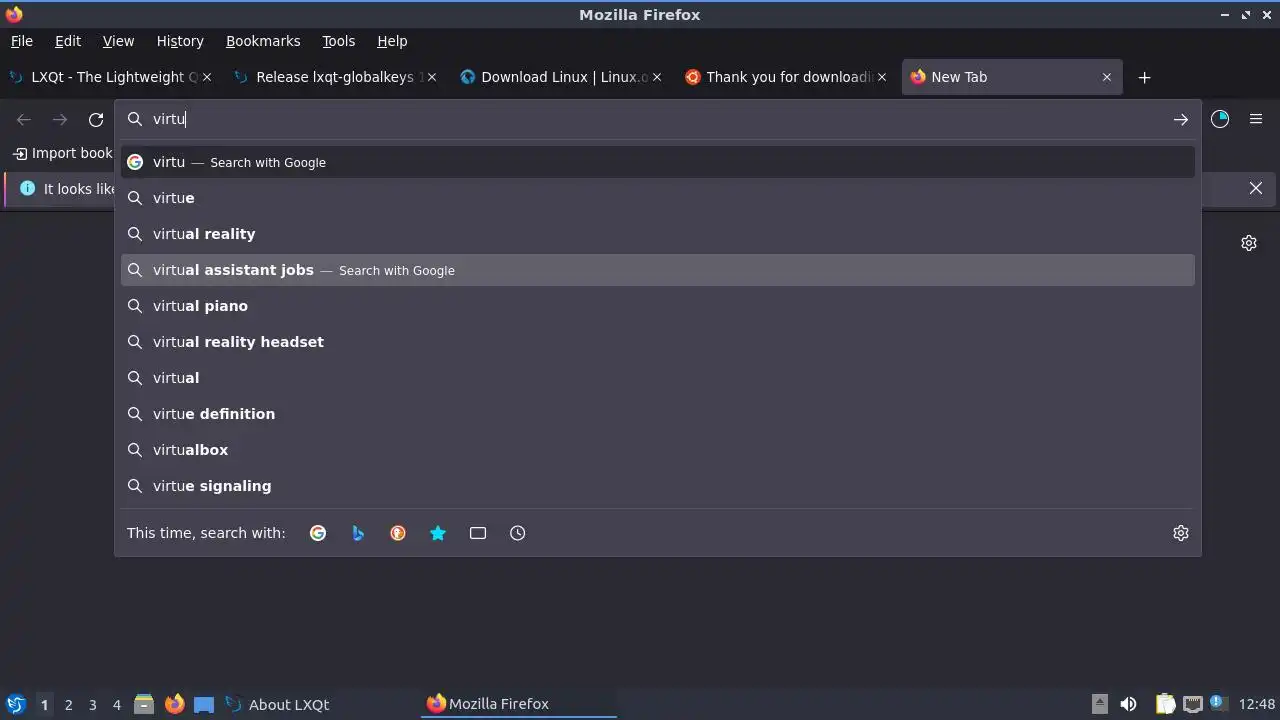Open the removable media eject icon
Image resolution: width=1280 pixels, height=720 pixels.
pos(1100,704)
